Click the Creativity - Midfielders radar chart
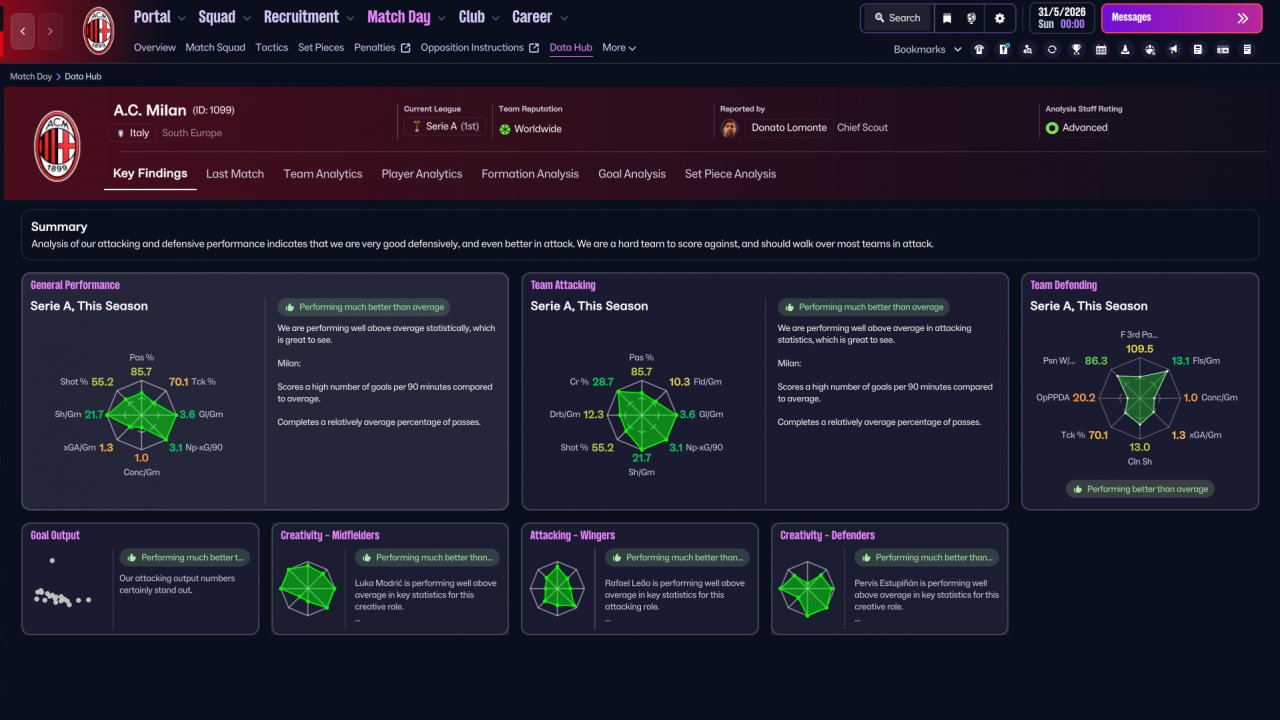 pos(308,587)
